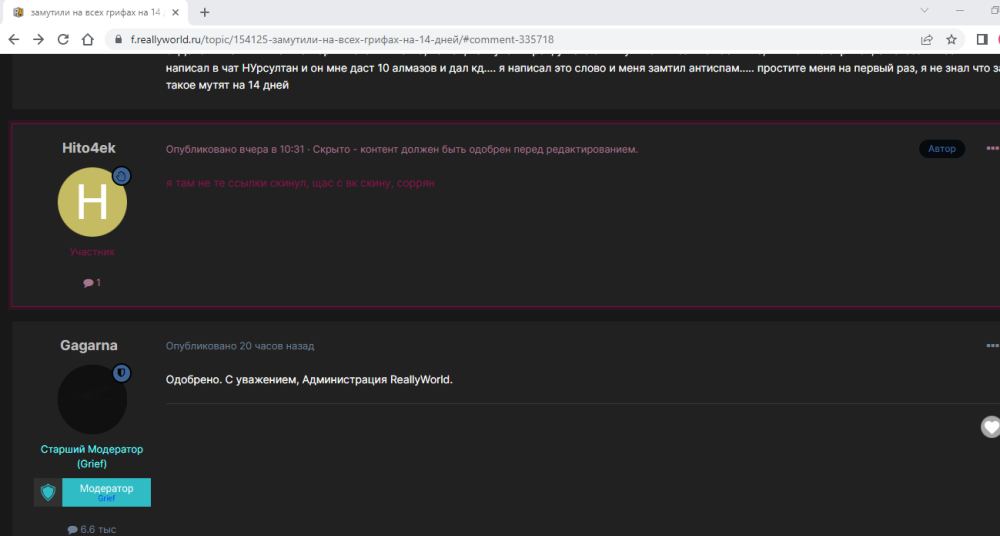This screenshot has height=536, width=1000.
Task: Share this page from address bar
Action: 927,40
